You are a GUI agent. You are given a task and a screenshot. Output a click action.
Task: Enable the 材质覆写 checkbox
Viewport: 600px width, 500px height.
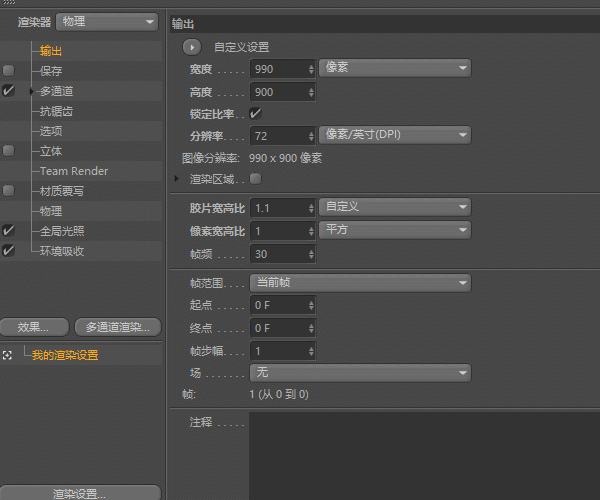tap(8, 191)
